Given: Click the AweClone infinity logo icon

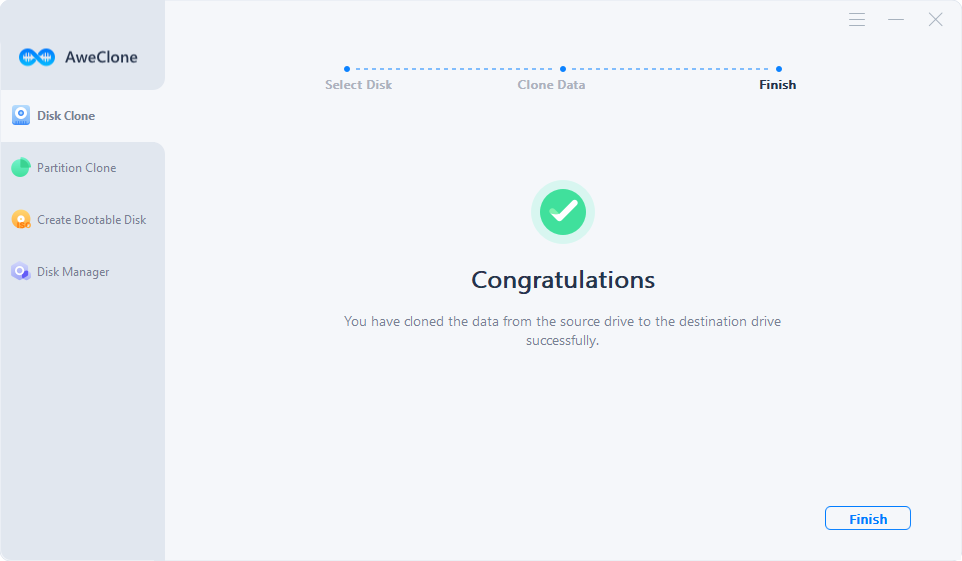Looking at the screenshot, I should (37, 57).
